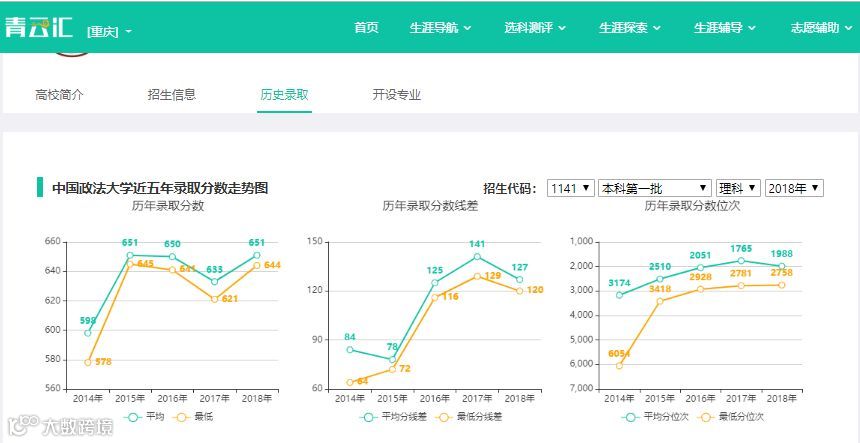Click the 招生代码 label

[510, 188]
